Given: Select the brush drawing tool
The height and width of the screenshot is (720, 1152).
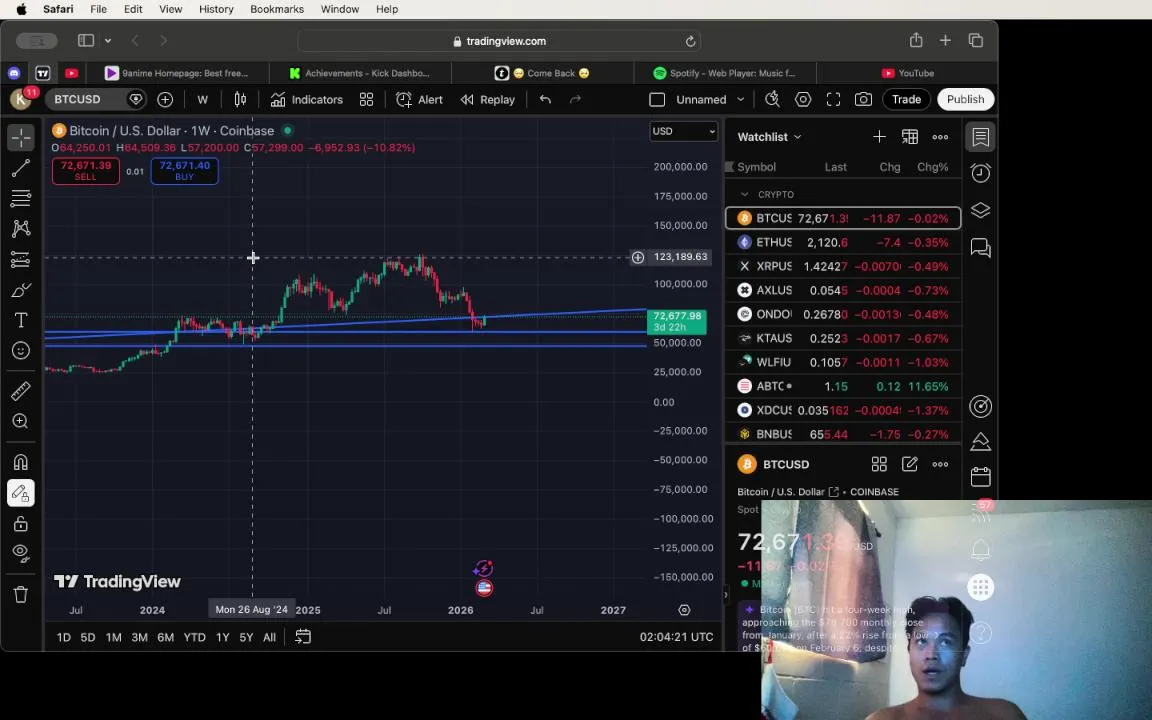Looking at the screenshot, I should (21, 290).
